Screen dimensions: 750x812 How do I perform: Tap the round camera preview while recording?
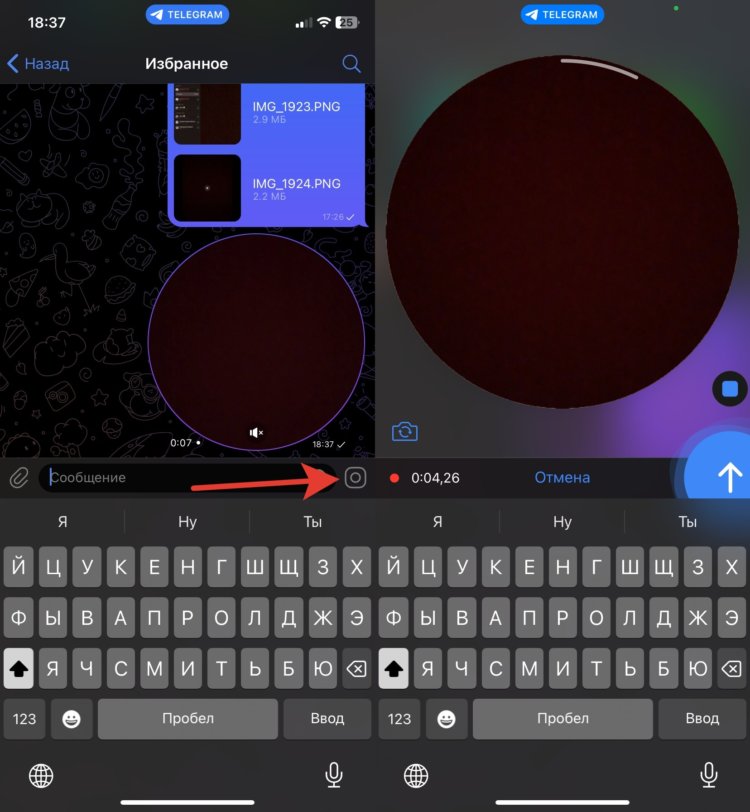click(562, 231)
